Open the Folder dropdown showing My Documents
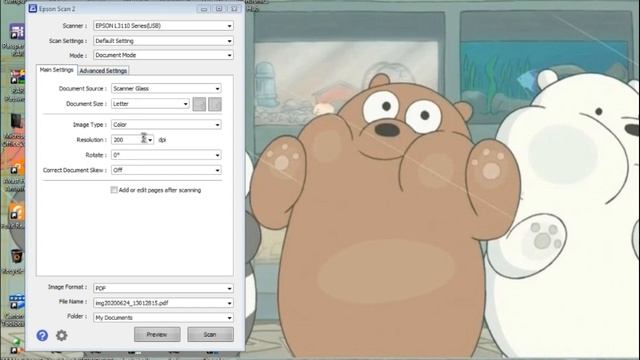 163,318
